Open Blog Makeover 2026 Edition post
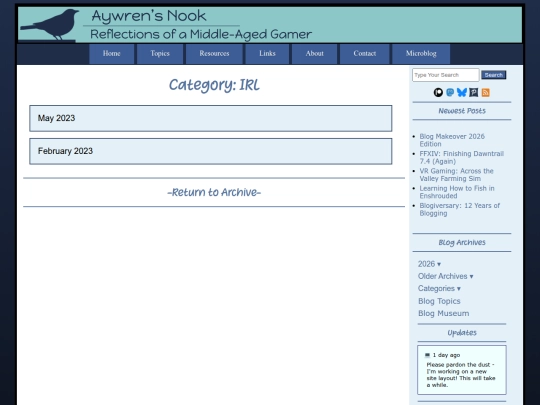540x405 pixels. 452,140
